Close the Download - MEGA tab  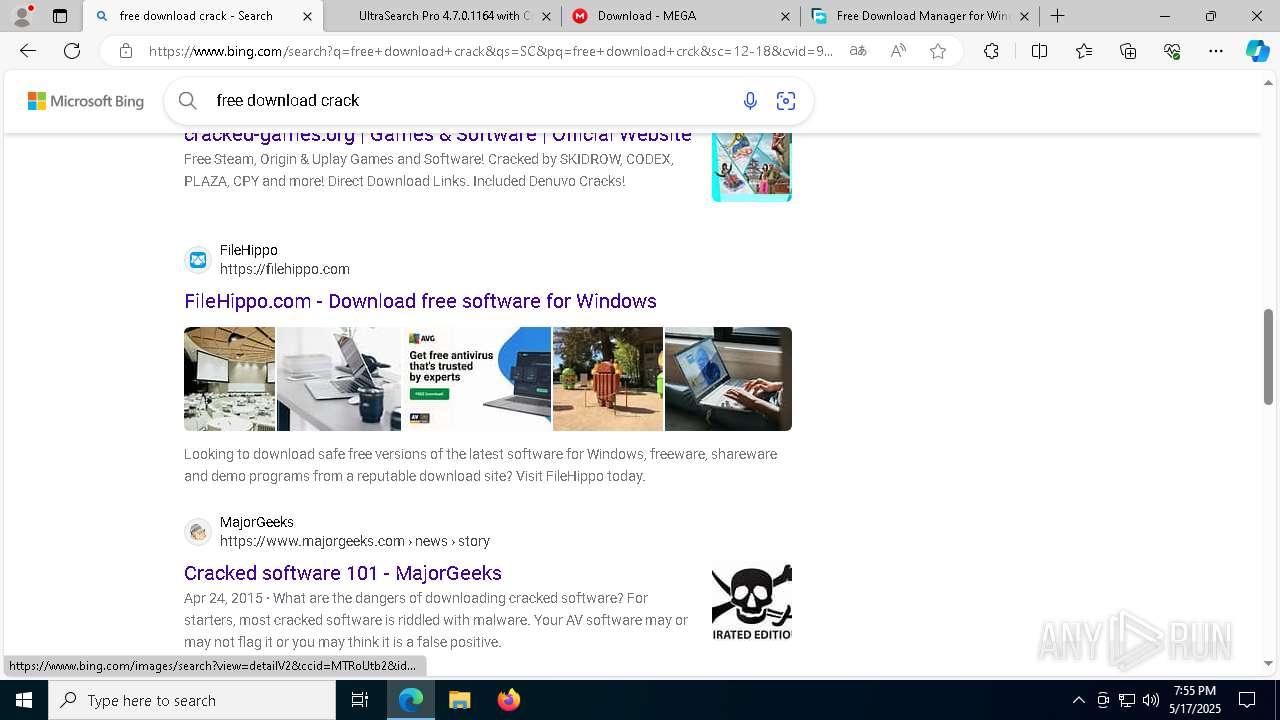pos(785,16)
